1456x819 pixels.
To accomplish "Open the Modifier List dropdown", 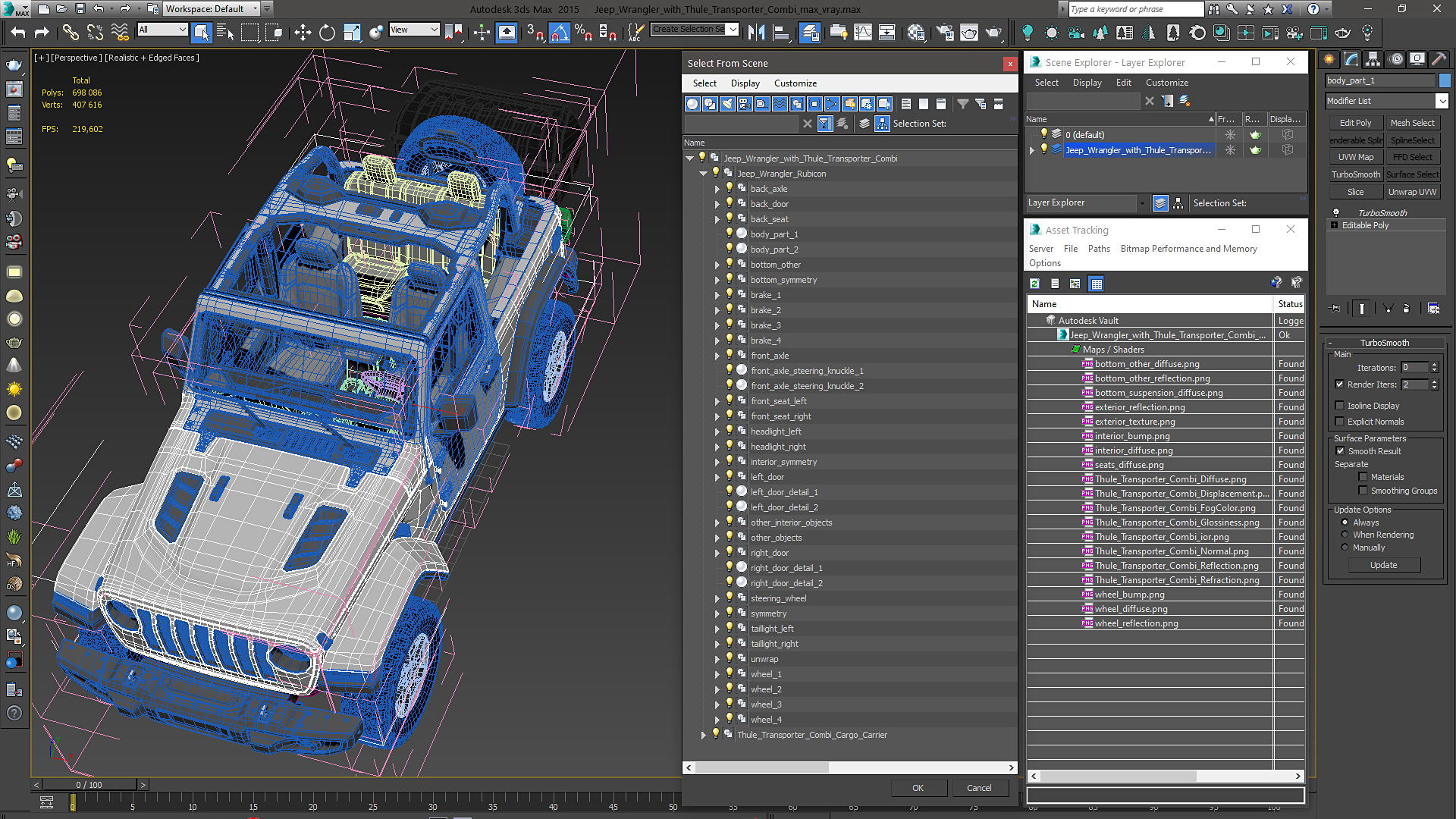I will pos(1442,101).
